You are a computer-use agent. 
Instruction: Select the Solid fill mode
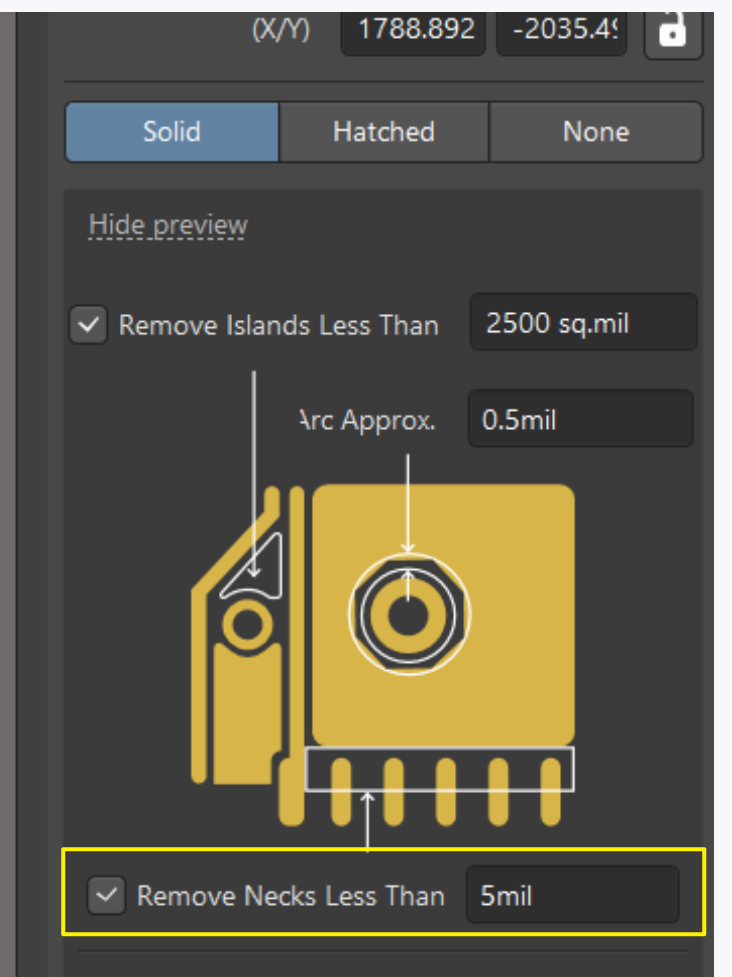[171, 131]
